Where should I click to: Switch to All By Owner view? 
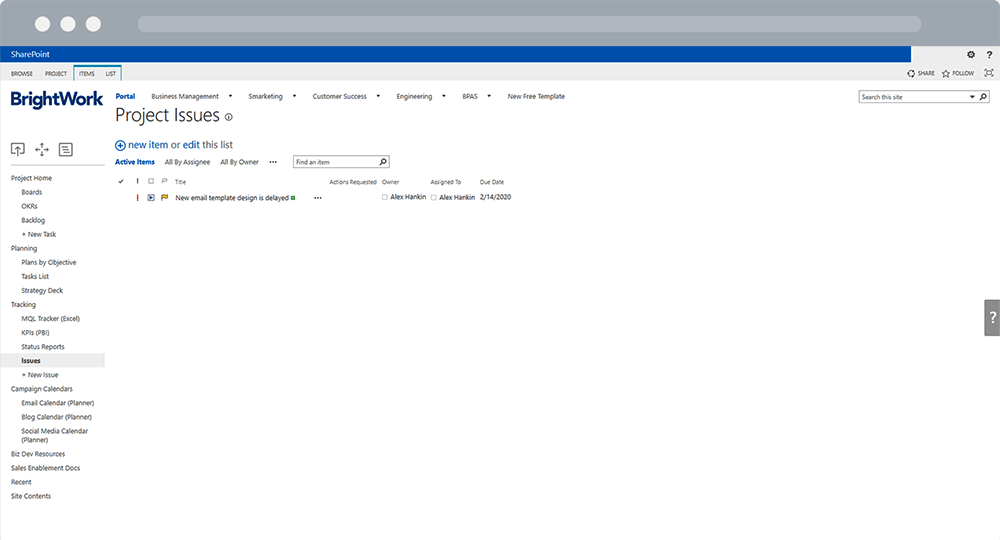coord(239,162)
